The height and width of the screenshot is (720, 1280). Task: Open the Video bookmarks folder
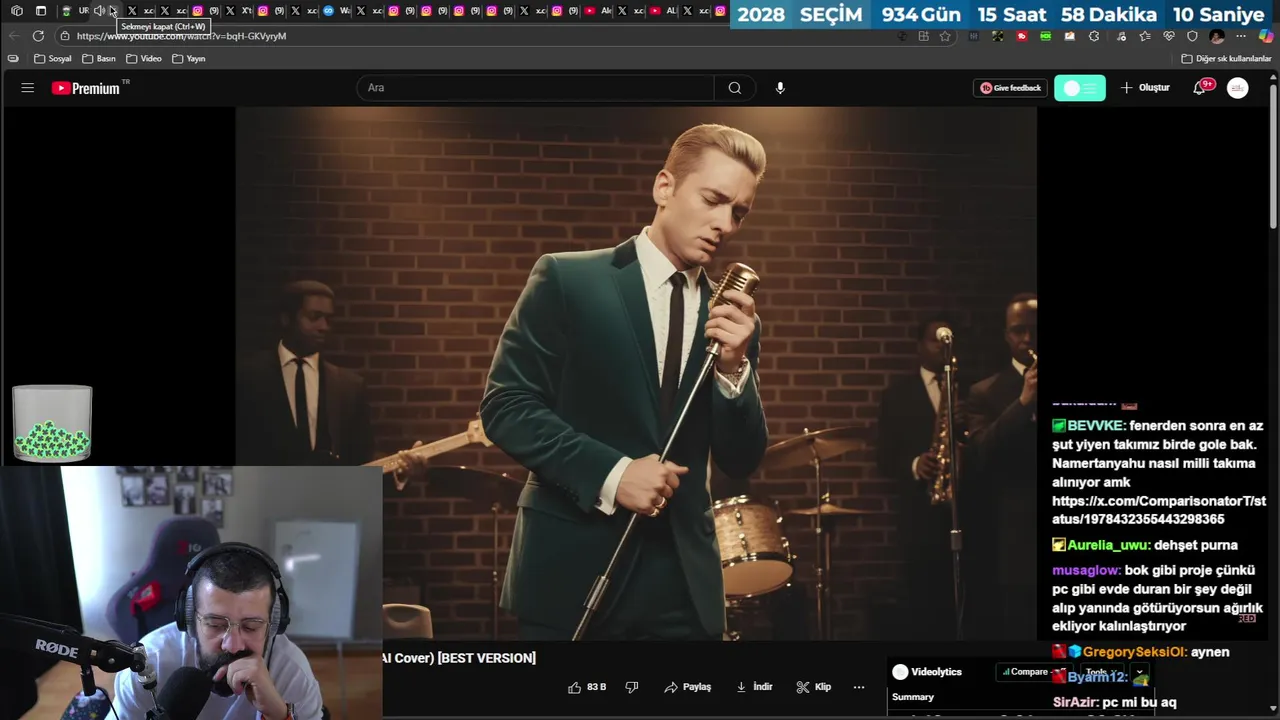click(144, 59)
